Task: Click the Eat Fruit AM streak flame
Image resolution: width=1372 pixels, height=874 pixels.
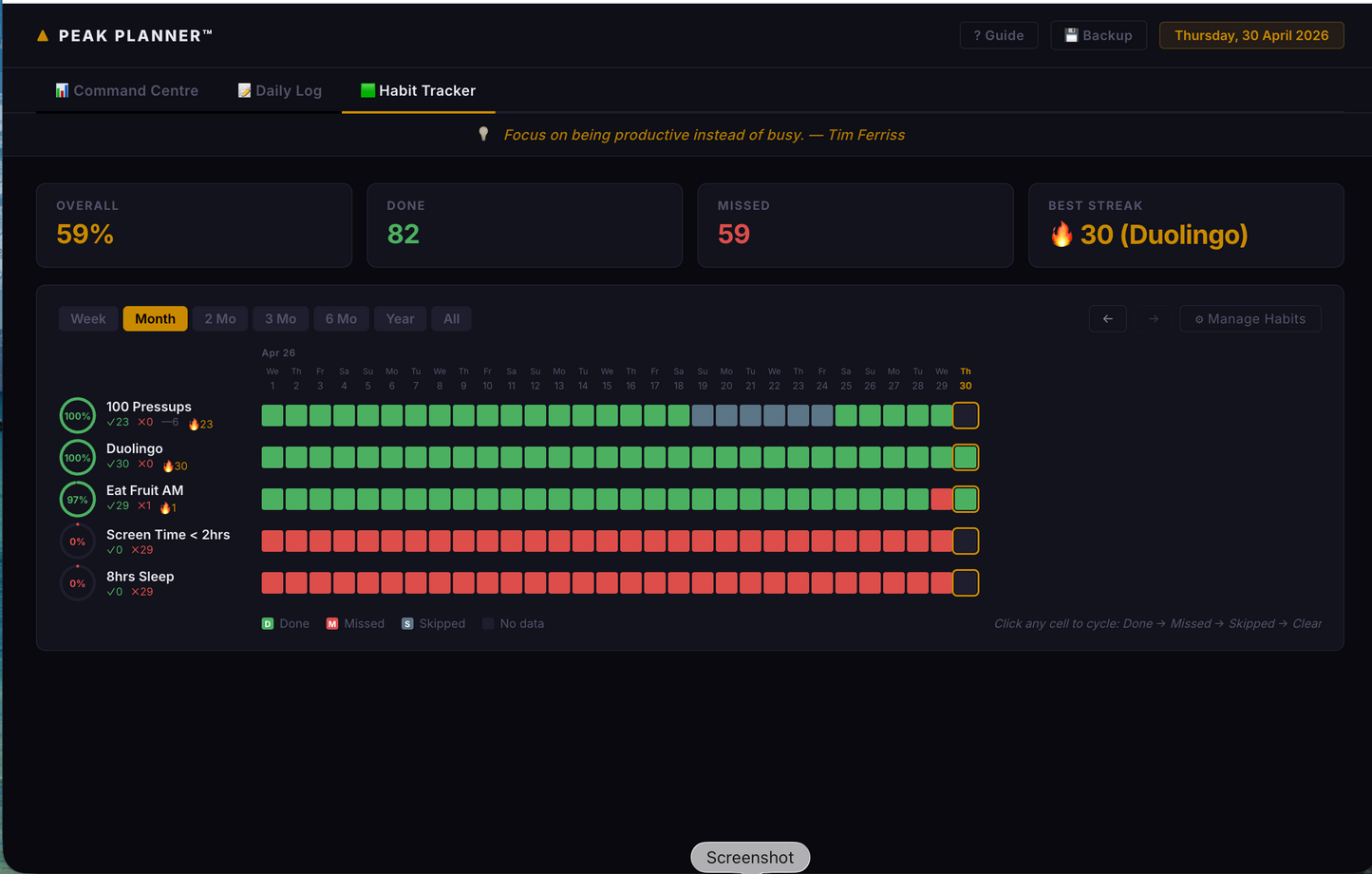Action: [165, 507]
